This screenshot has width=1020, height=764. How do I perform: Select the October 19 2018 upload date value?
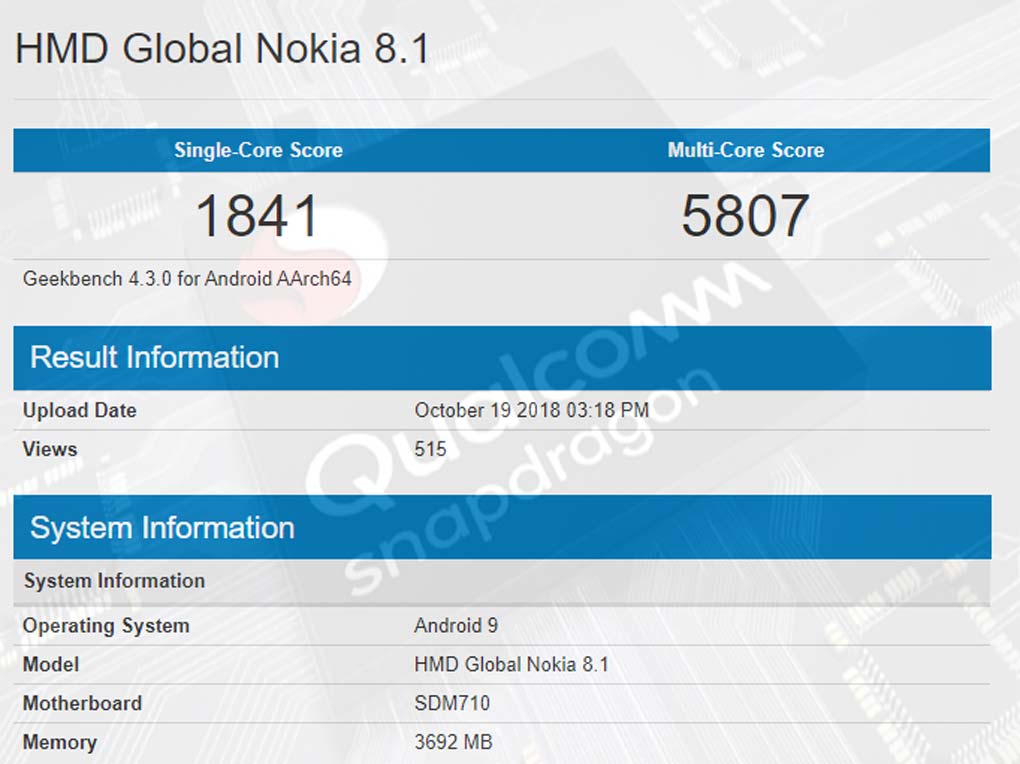tap(531, 410)
